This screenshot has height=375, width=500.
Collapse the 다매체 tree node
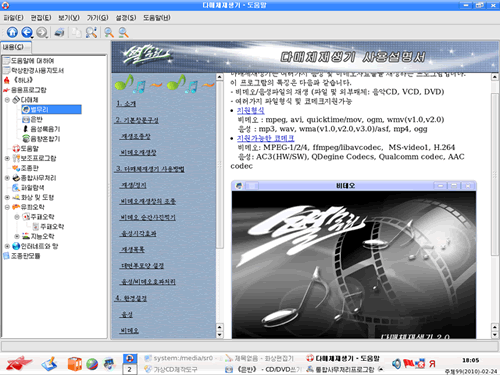point(7,100)
